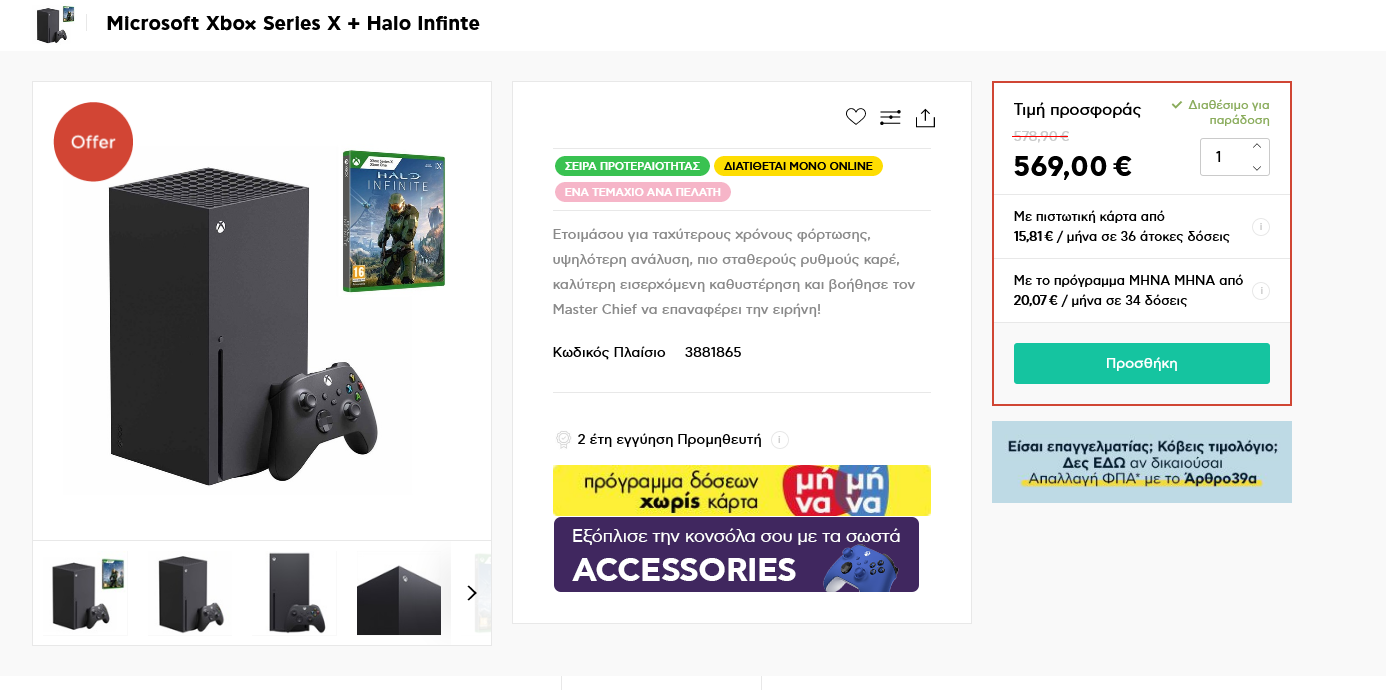Image resolution: width=1386 pixels, height=690 pixels.
Task: Select third thumbnail showing console front view
Action: 295,593
